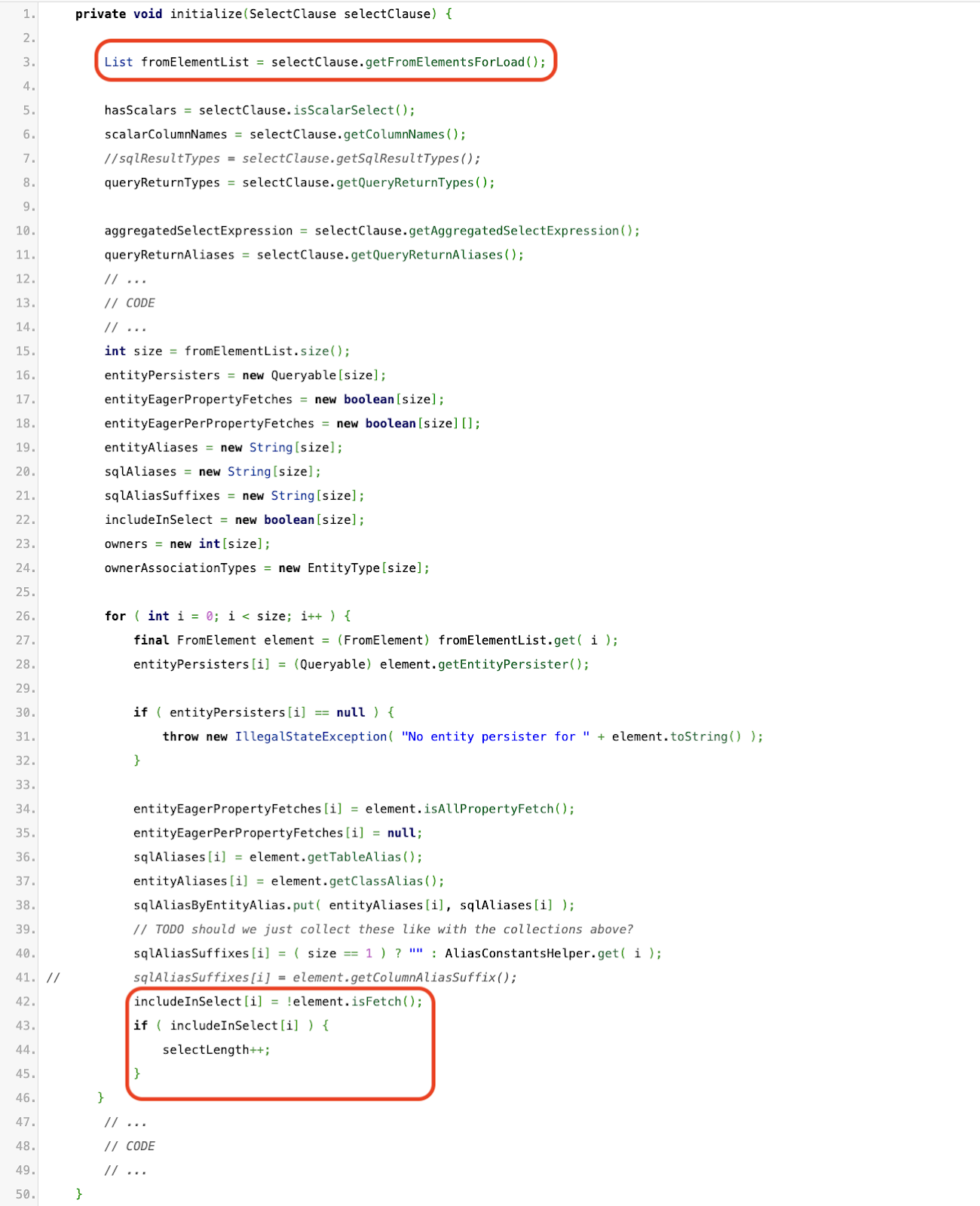This screenshot has width=980, height=1206.
Task: Click 'getTableAlias' on line 36
Action: tap(354, 858)
